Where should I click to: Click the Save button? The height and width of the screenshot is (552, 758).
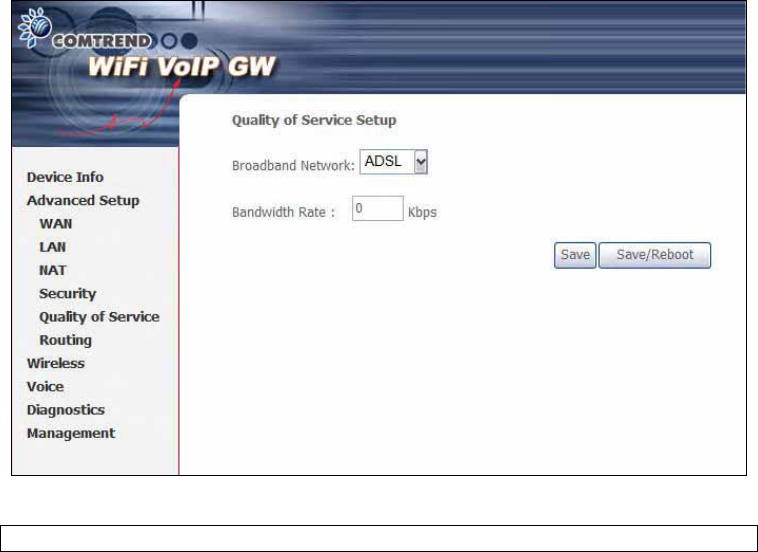pos(575,255)
